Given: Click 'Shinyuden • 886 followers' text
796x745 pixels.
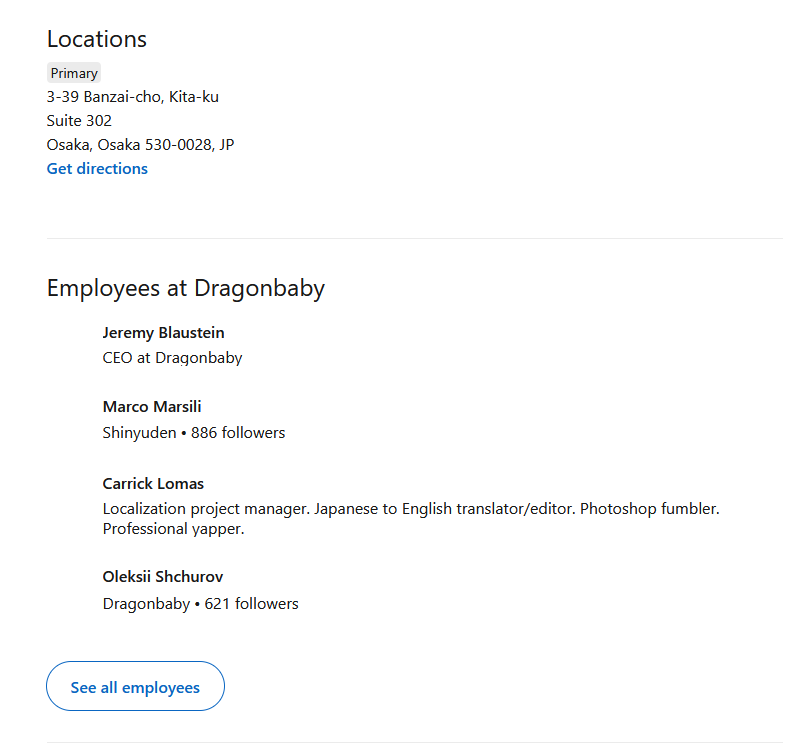Looking at the screenshot, I should click(194, 433).
